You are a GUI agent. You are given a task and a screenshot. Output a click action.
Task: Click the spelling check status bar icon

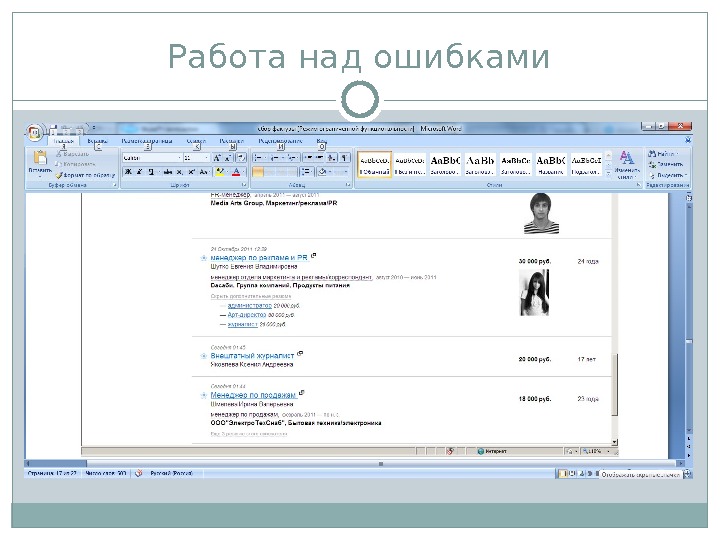tap(139, 473)
